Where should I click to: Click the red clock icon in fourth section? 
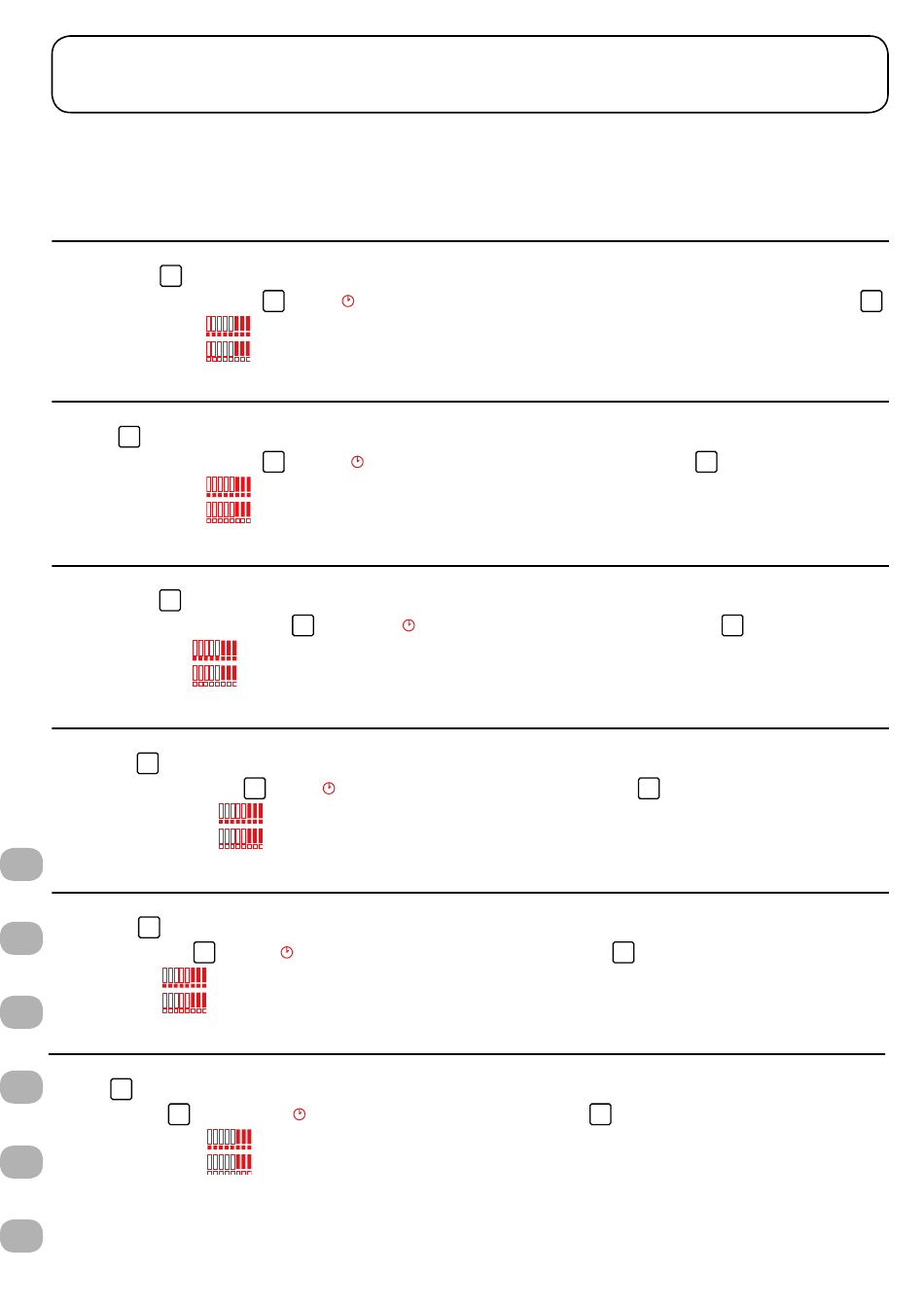point(329,789)
